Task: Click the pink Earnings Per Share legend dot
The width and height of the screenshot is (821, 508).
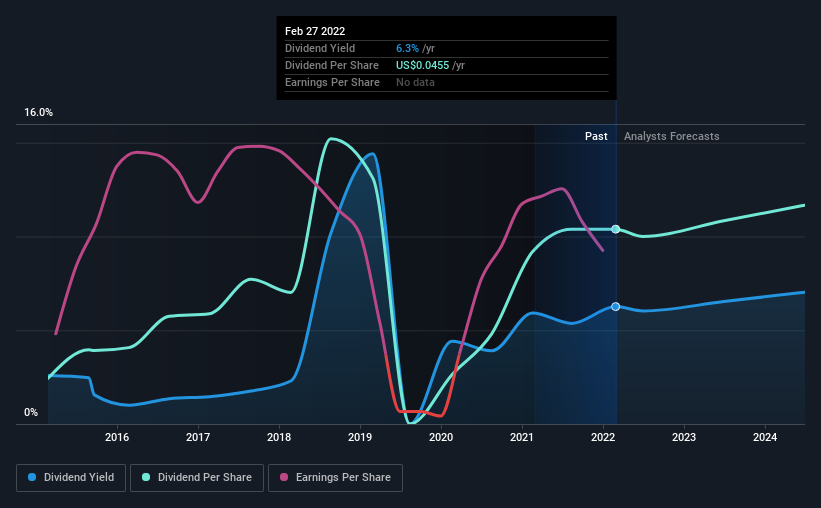Action: (284, 477)
